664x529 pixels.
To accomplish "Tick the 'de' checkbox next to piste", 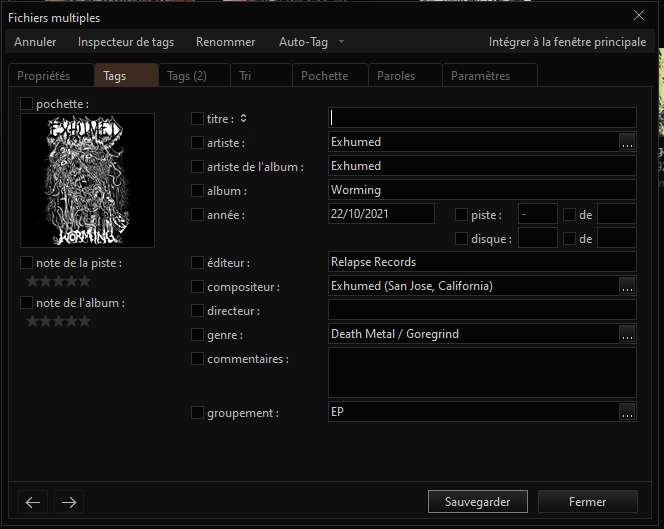I will pos(570,215).
